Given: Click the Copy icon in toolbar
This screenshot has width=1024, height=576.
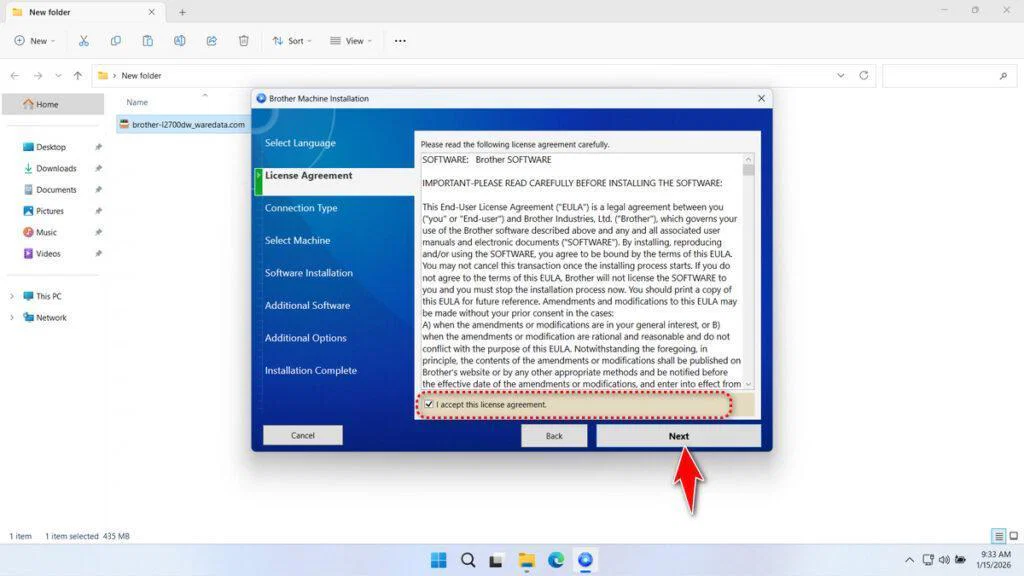Looking at the screenshot, I should pyautogui.click(x=116, y=41).
